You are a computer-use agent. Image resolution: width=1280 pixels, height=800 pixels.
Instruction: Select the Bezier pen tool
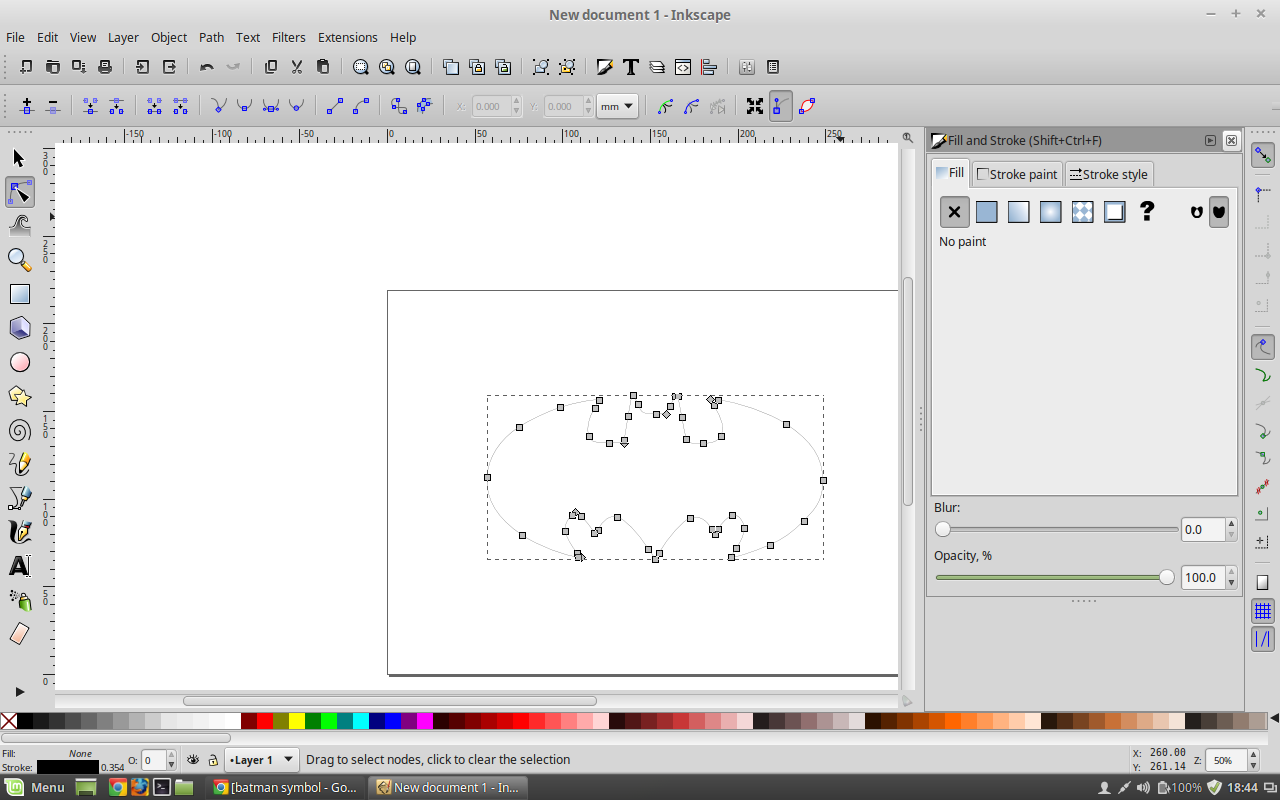[19, 498]
